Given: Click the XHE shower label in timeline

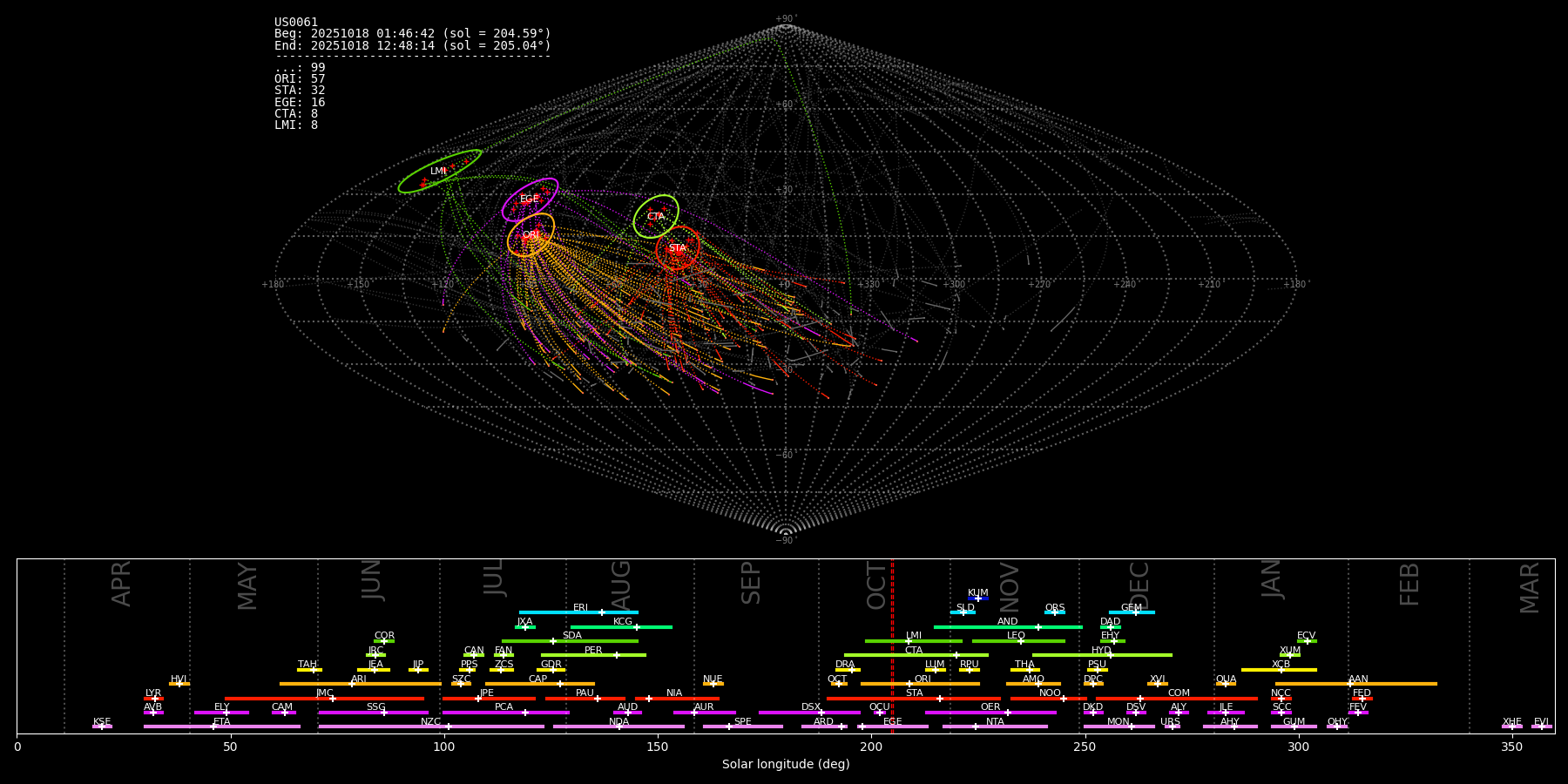Looking at the screenshot, I should point(1512,722).
